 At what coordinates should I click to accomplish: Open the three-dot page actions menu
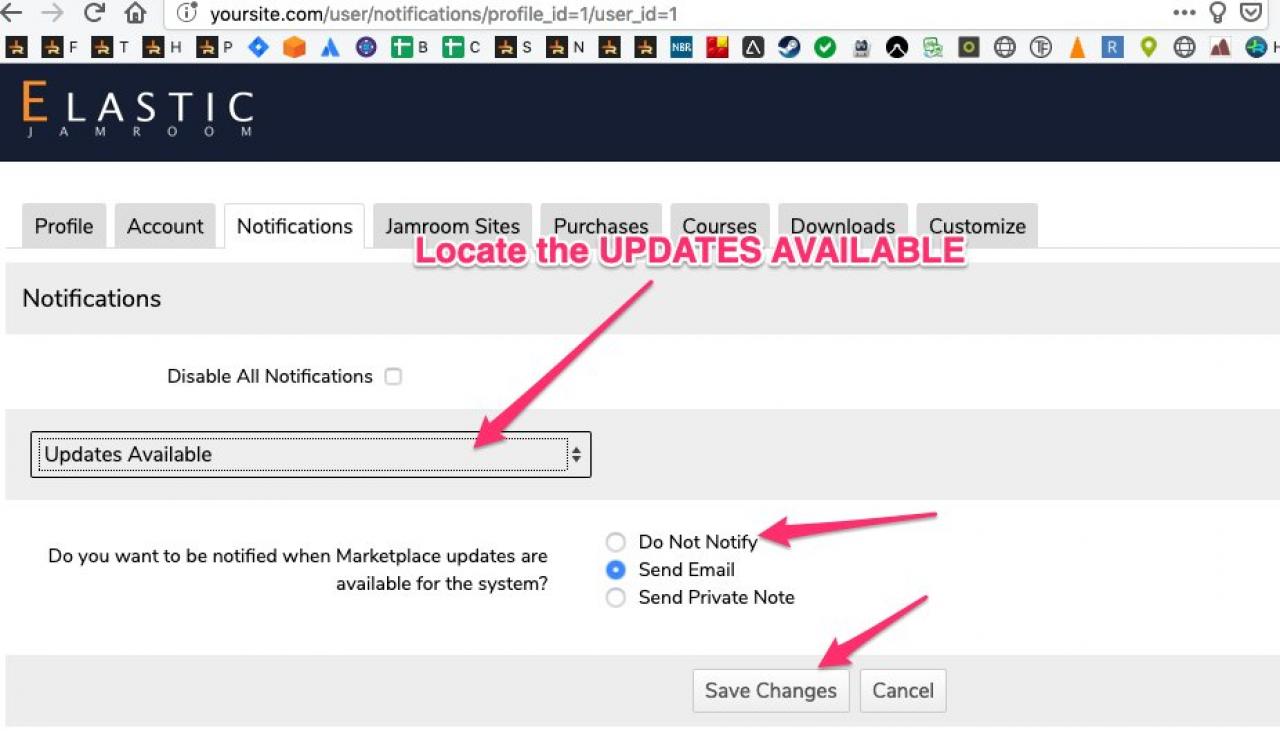[x=1184, y=13]
